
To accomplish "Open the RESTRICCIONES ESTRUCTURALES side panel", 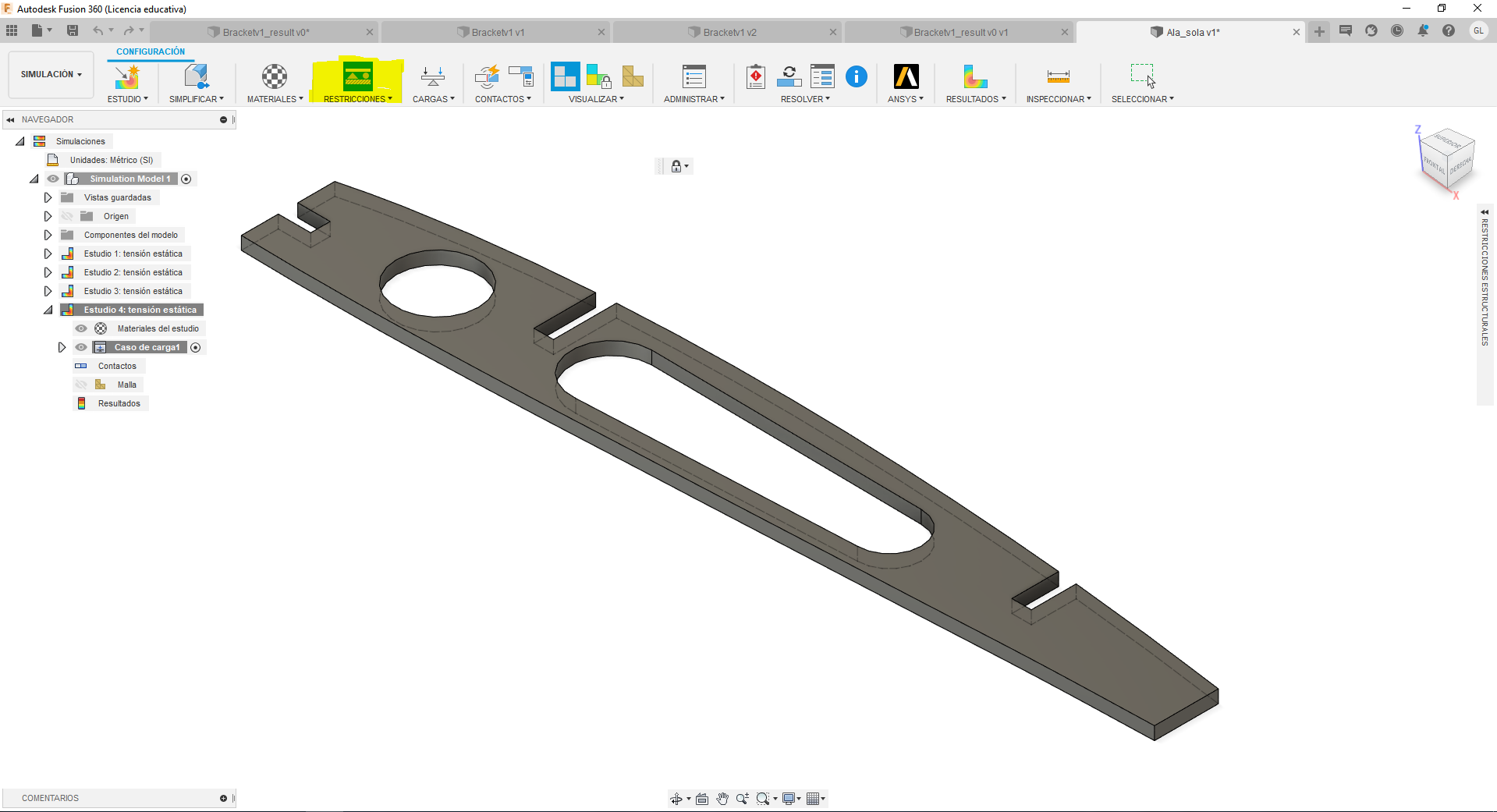I will (1485, 282).
